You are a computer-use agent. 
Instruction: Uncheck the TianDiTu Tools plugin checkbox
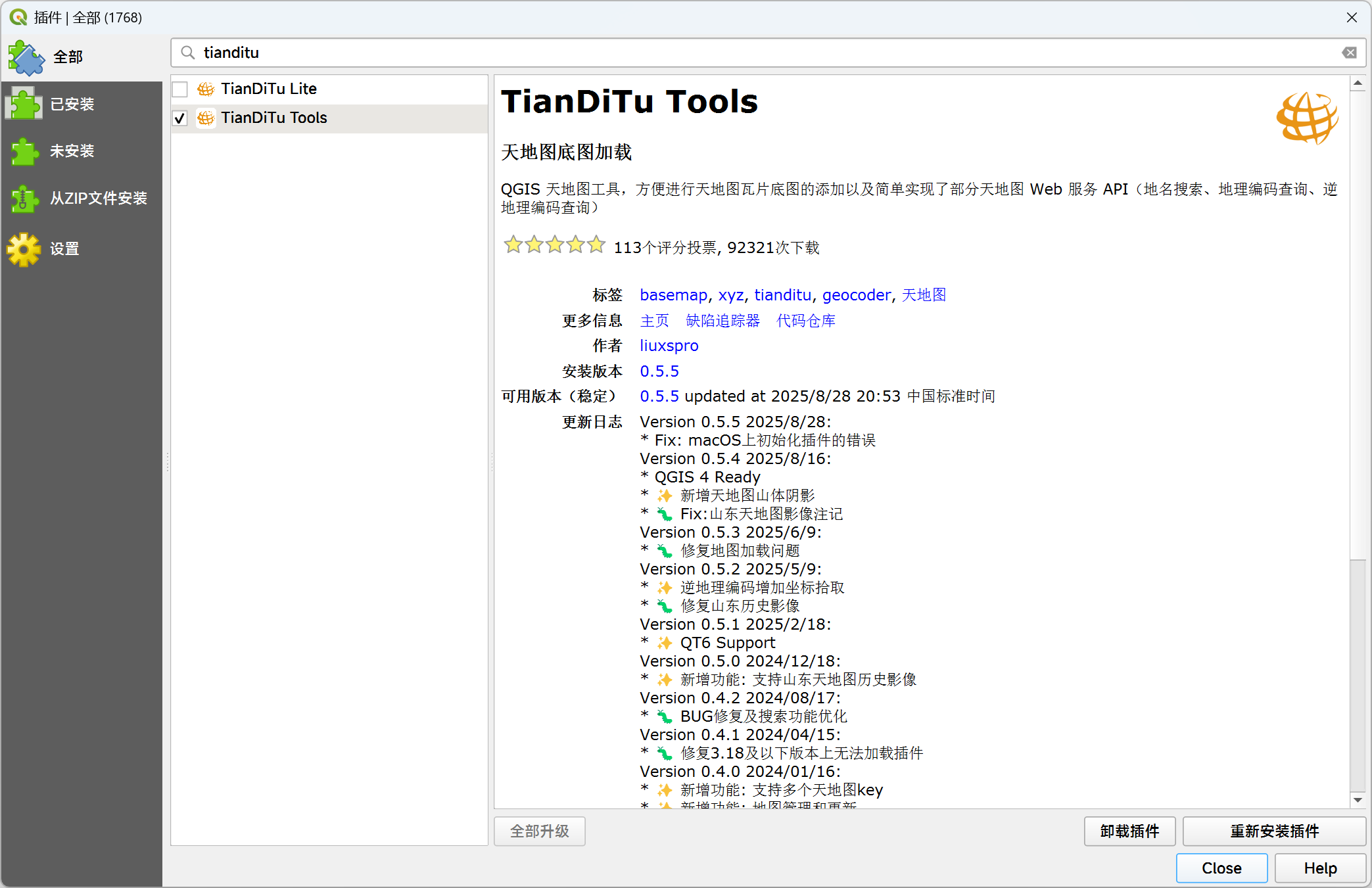pos(180,118)
